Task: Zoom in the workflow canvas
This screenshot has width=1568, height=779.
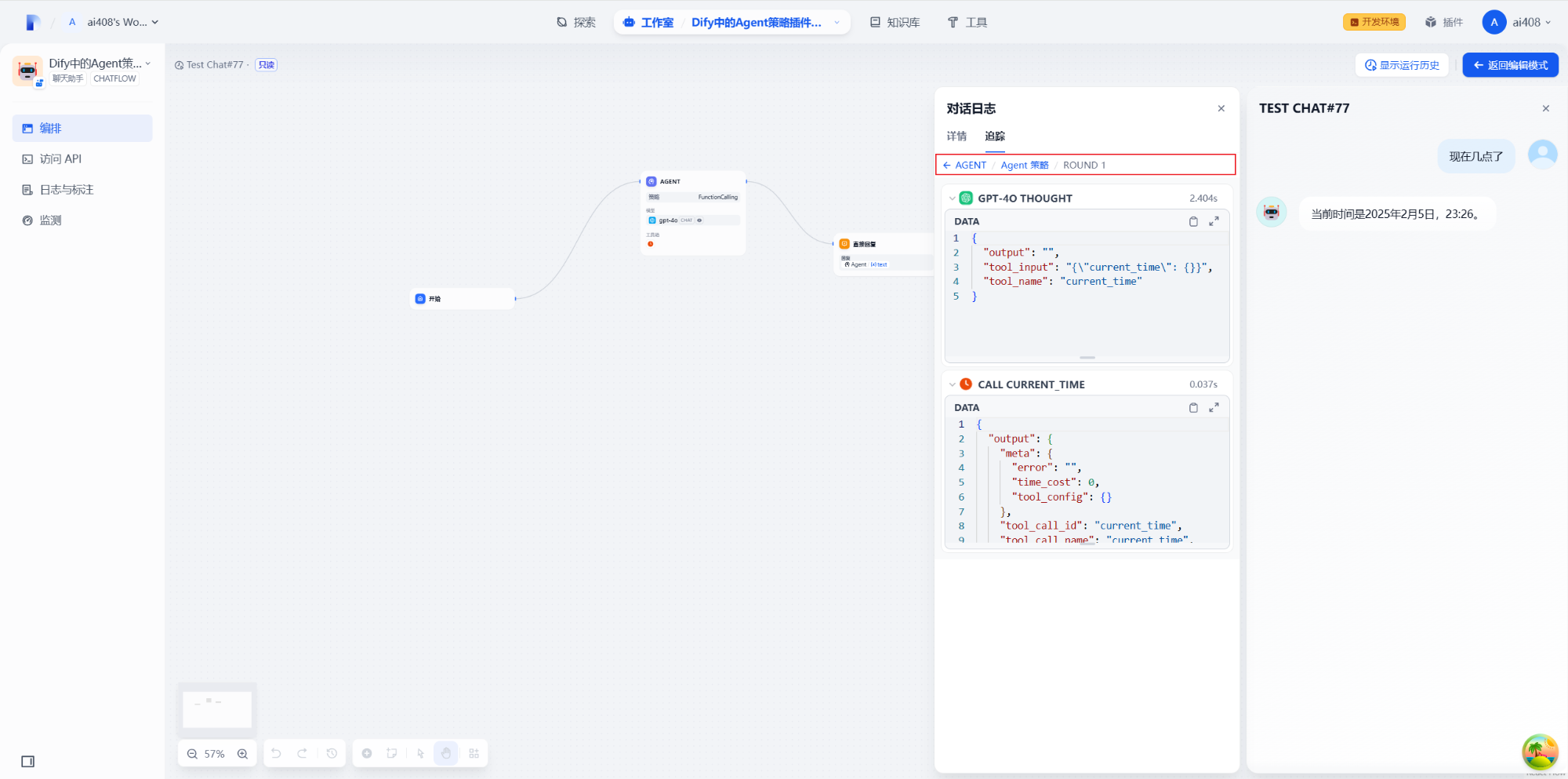Action: pos(243,754)
